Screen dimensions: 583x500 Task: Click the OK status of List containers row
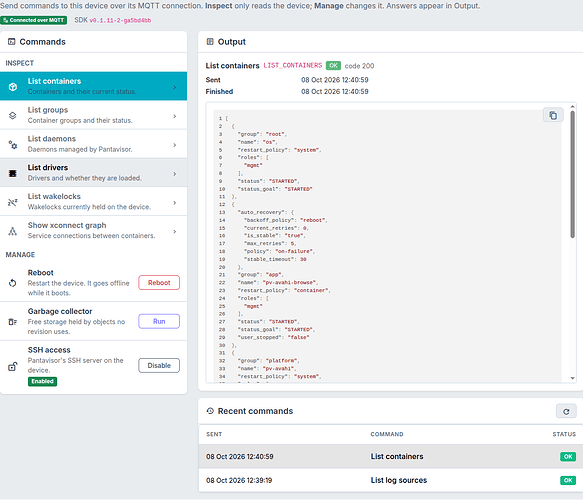568,457
